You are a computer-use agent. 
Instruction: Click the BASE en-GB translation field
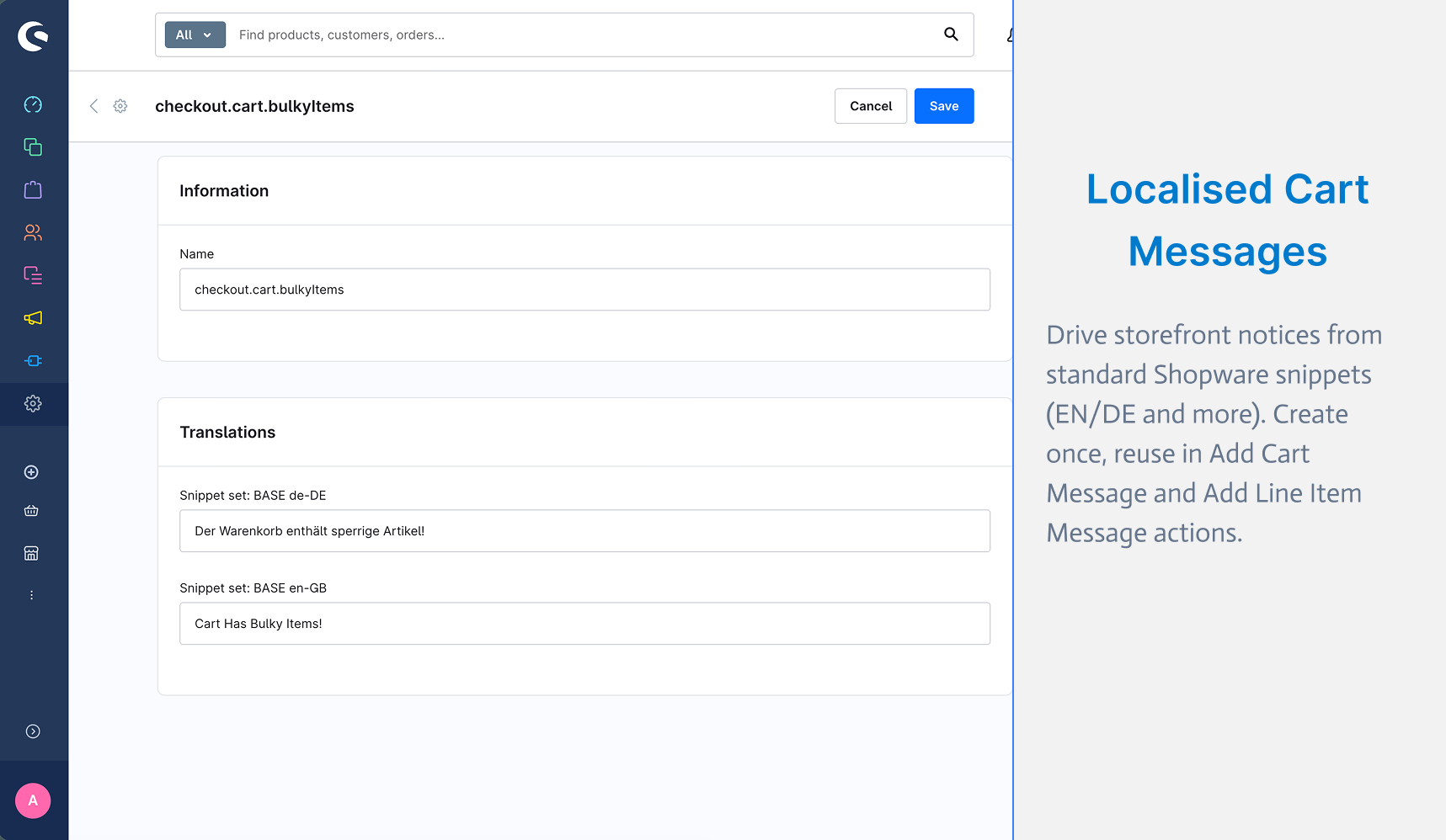click(584, 624)
